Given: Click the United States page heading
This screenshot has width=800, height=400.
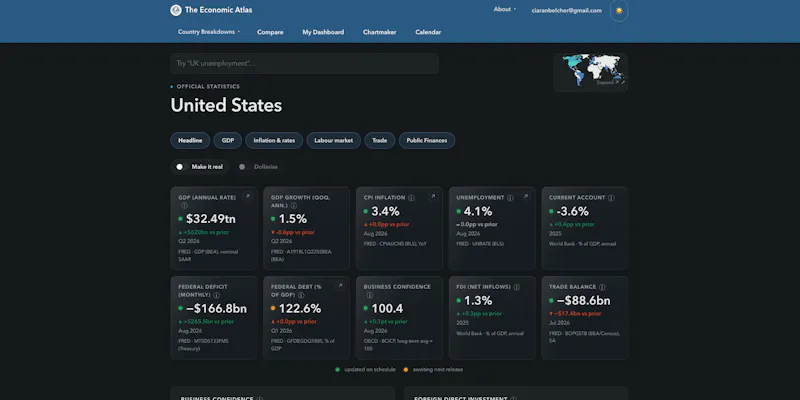Looking at the screenshot, I should click(x=226, y=105).
